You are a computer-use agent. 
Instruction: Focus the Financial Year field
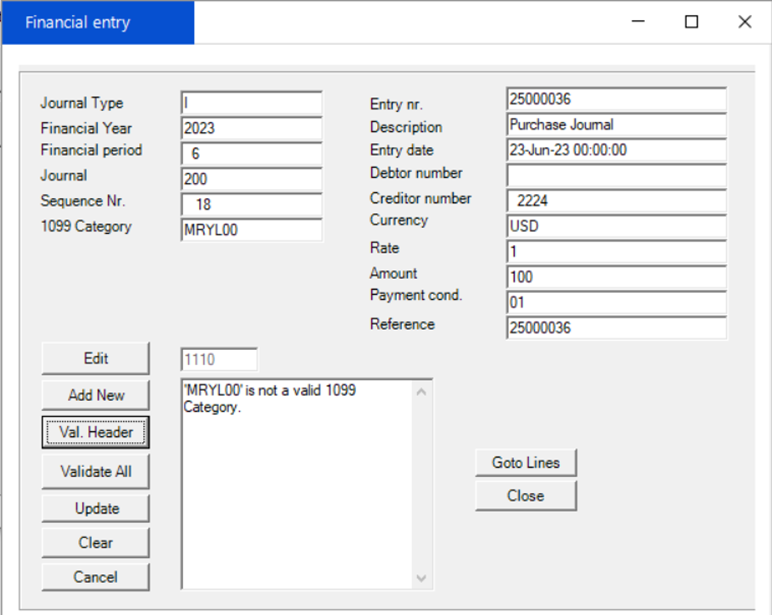coord(251,128)
